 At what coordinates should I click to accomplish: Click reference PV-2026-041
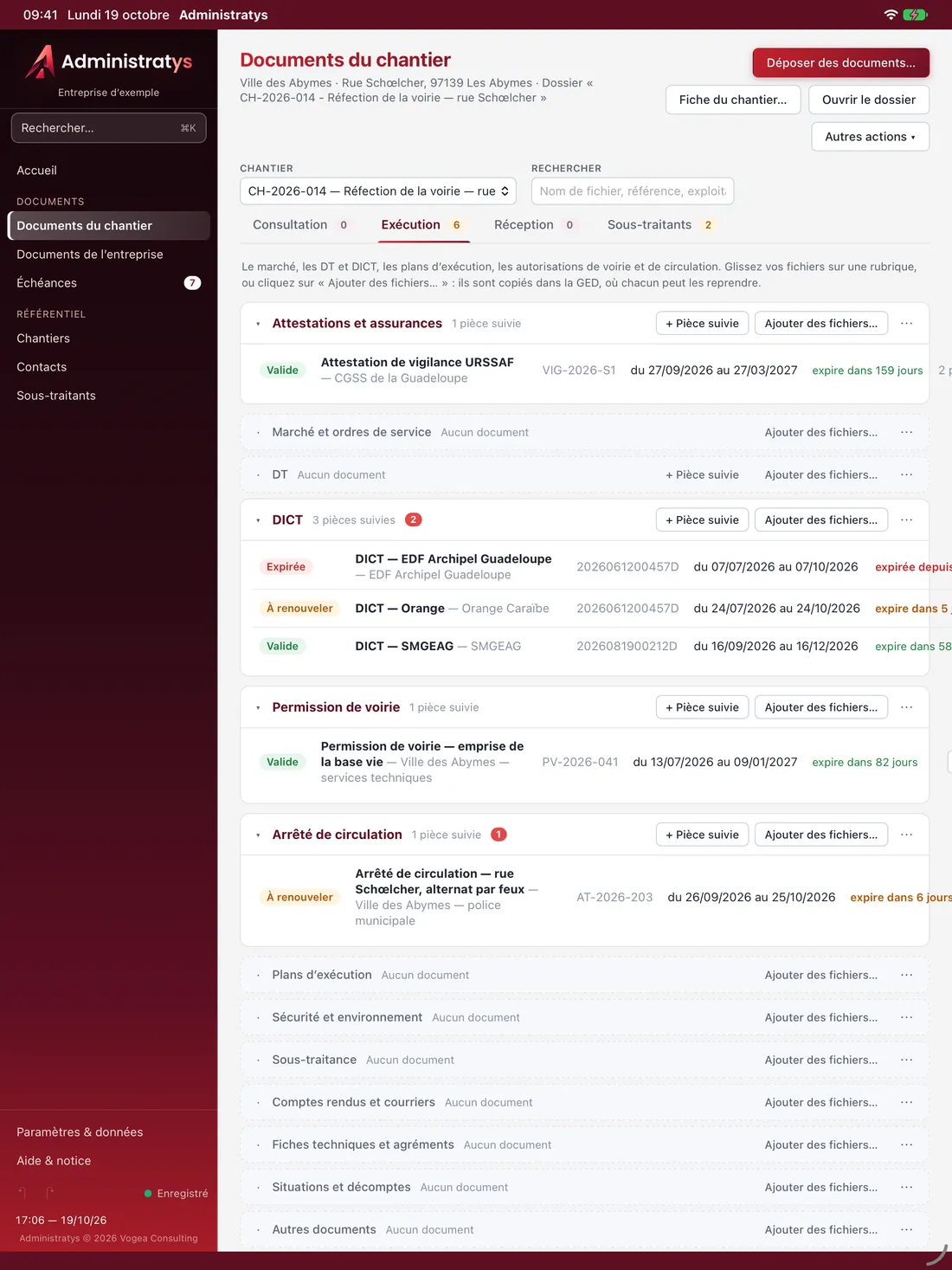point(581,762)
